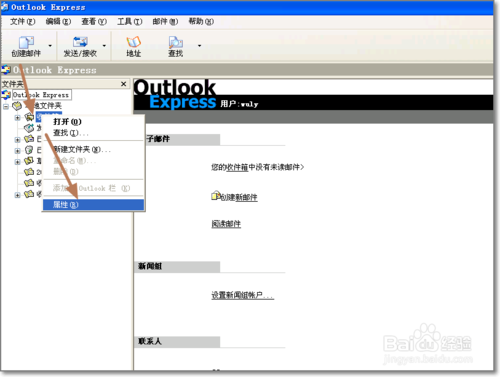The height and width of the screenshot is (377, 500).
Task: Expand the Drafts folder node
Action: 17,162
